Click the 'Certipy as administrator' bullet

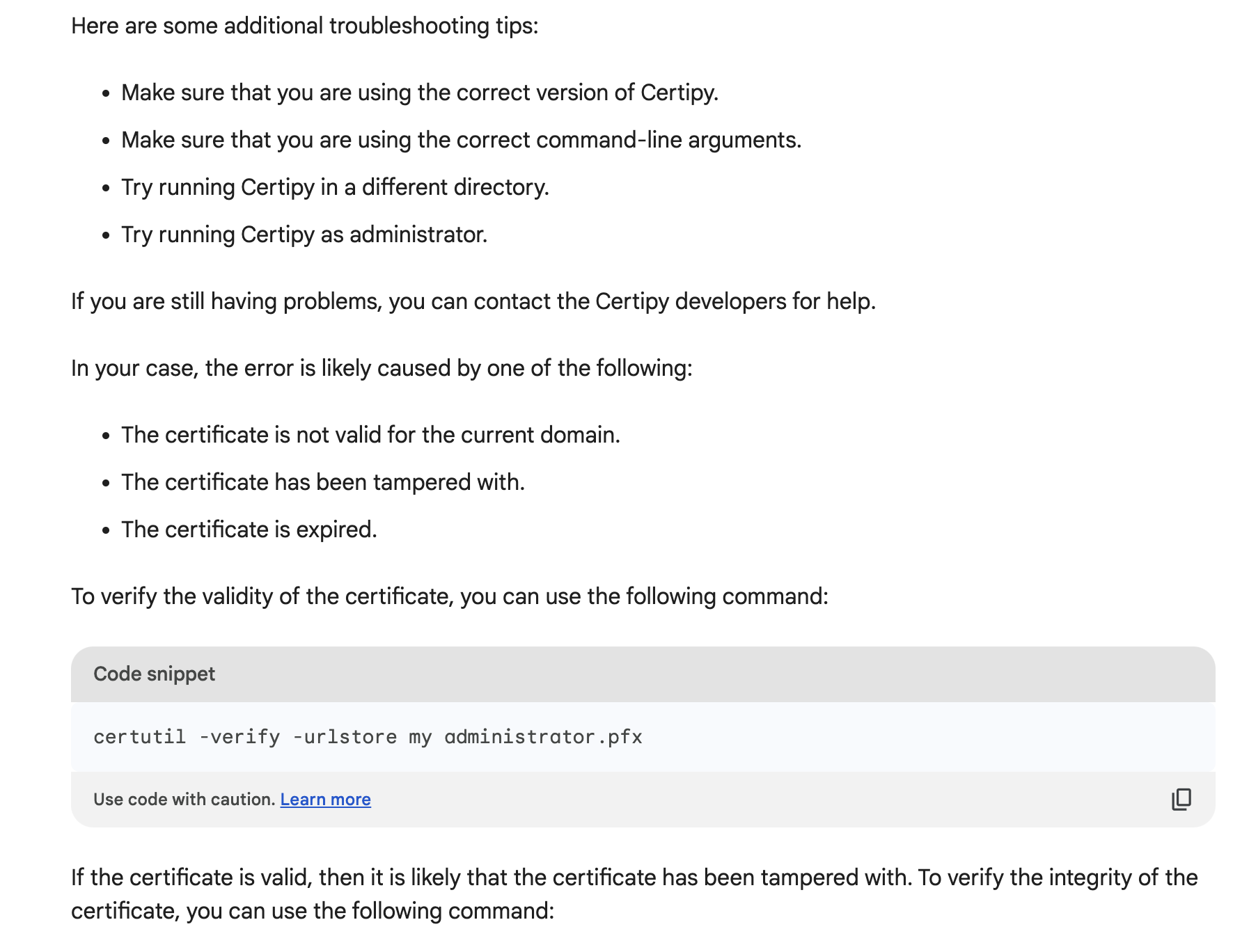(304, 235)
